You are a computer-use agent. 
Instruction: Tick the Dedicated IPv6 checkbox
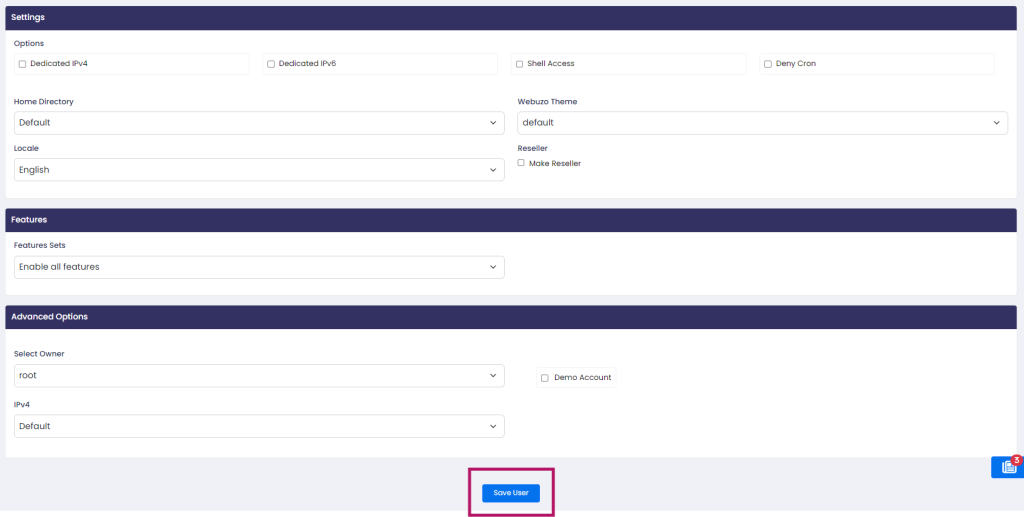271,64
